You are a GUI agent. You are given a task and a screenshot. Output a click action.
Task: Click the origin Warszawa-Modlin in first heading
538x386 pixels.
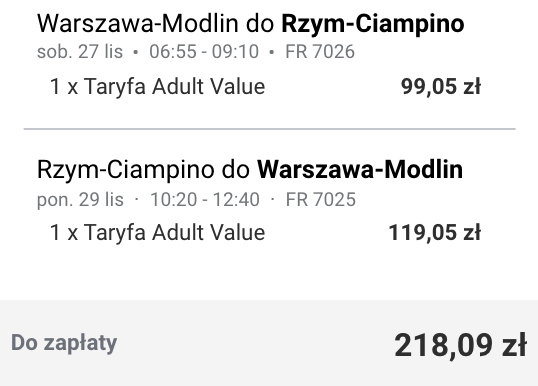[137, 24]
